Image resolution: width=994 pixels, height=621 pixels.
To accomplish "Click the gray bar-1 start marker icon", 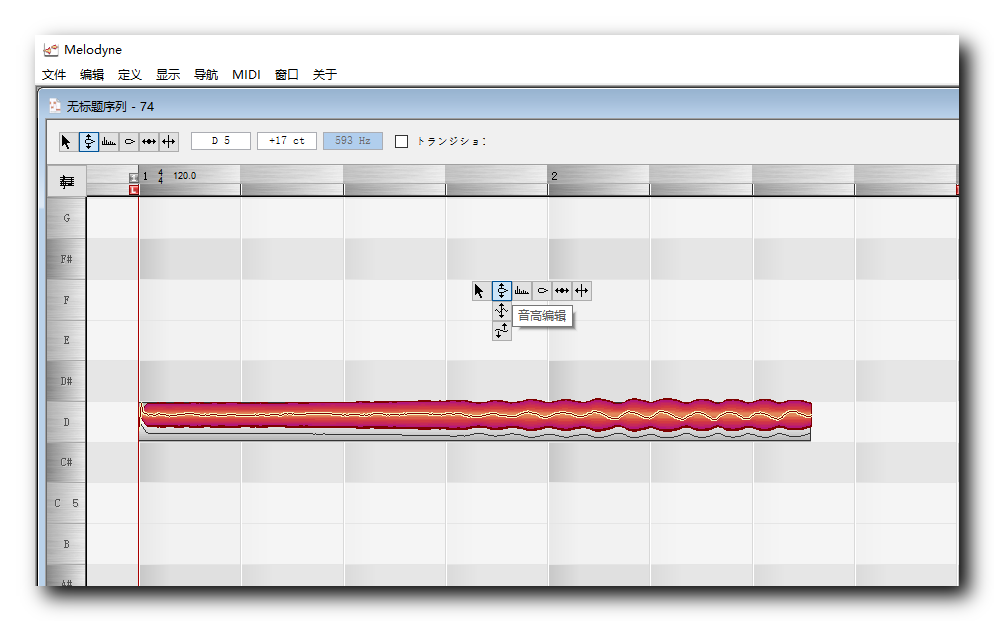I will click(x=133, y=177).
